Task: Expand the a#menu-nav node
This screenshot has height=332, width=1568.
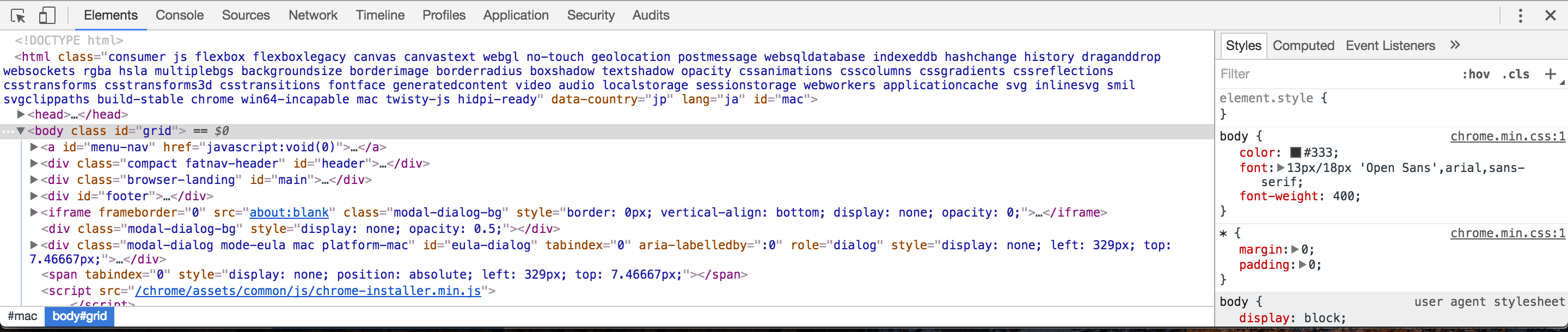Action: pyautogui.click(x=35, y=147)
